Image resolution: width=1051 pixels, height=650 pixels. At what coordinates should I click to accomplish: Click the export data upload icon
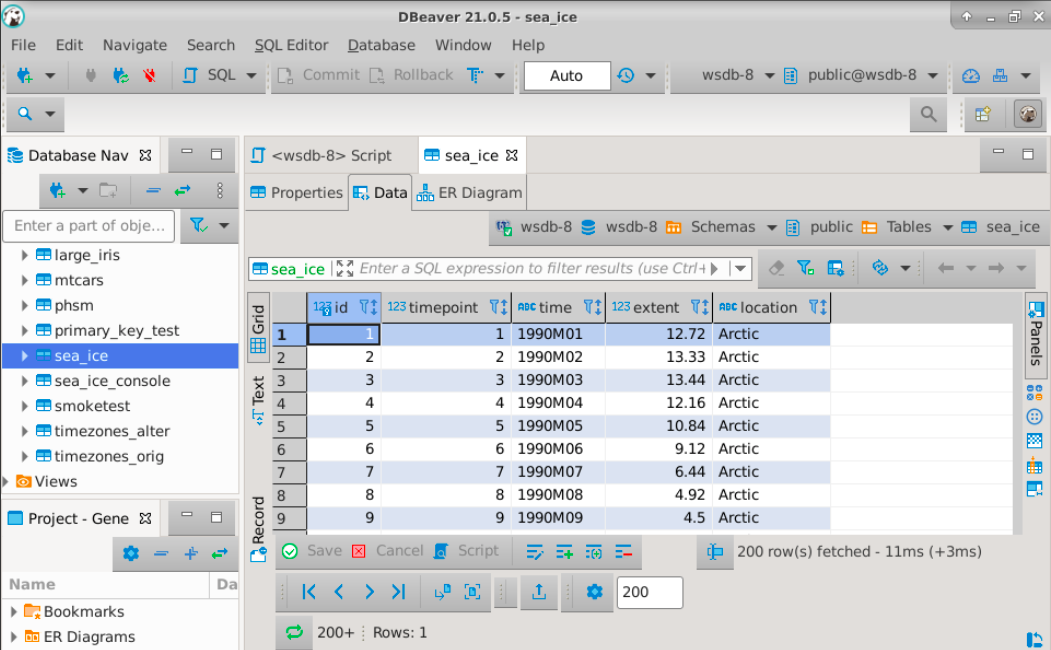539,592
